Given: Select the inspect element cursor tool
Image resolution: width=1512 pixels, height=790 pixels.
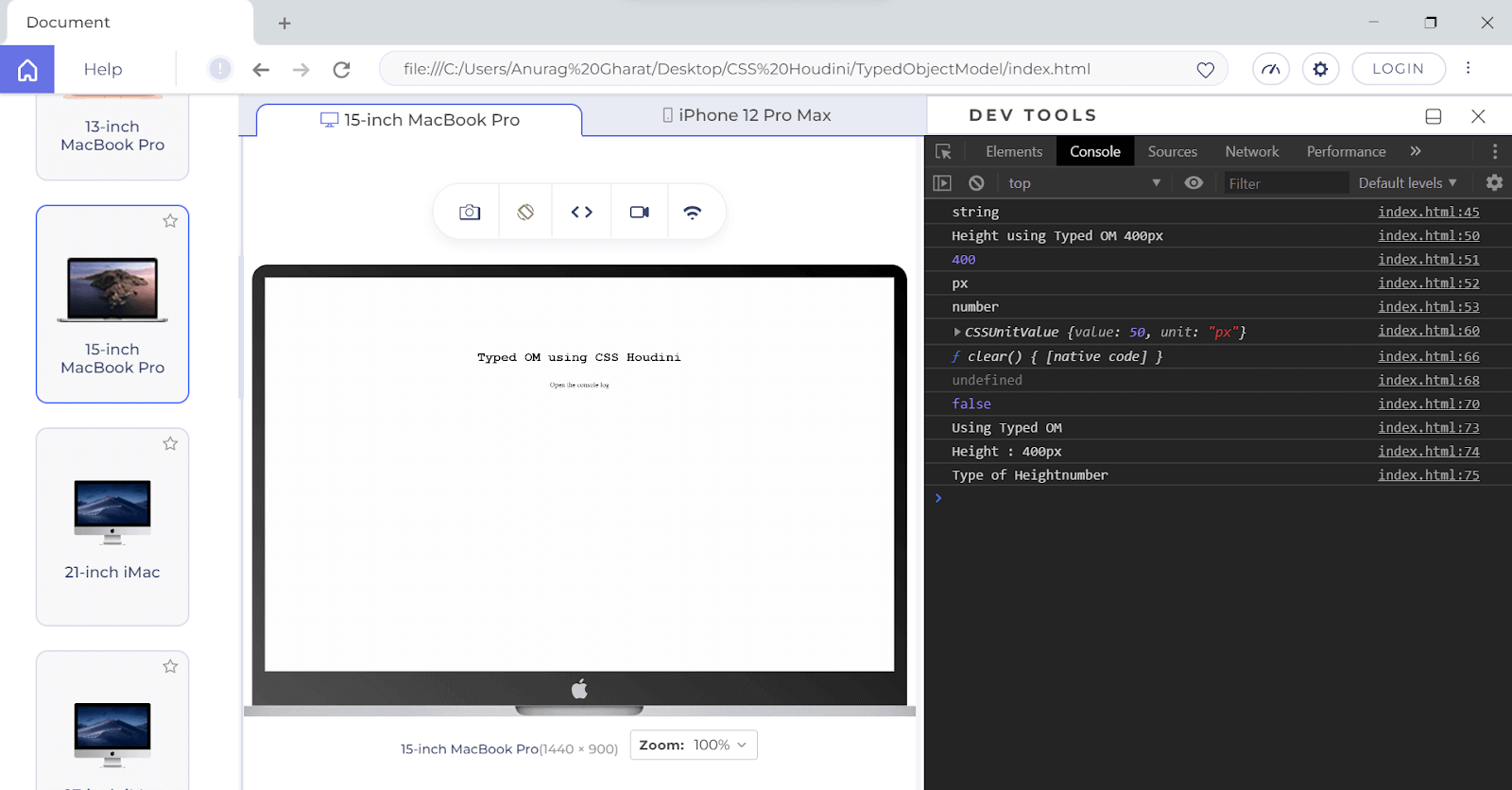Looking at the screenshot, I should pyautogui.click(x=943, y=151).
